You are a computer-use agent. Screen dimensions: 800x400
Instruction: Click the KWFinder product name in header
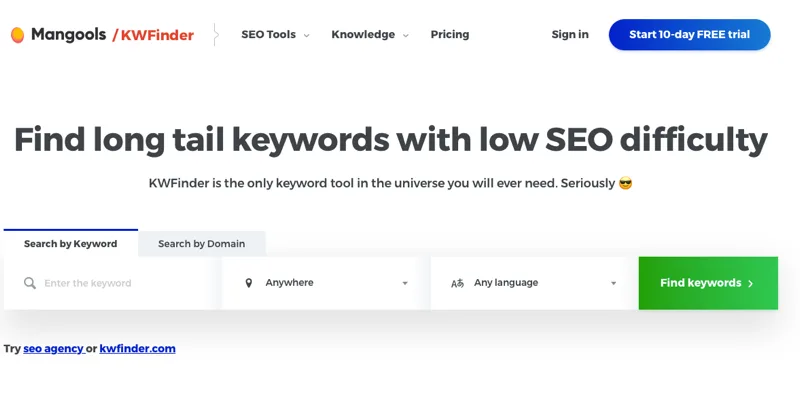click(157, 35)
